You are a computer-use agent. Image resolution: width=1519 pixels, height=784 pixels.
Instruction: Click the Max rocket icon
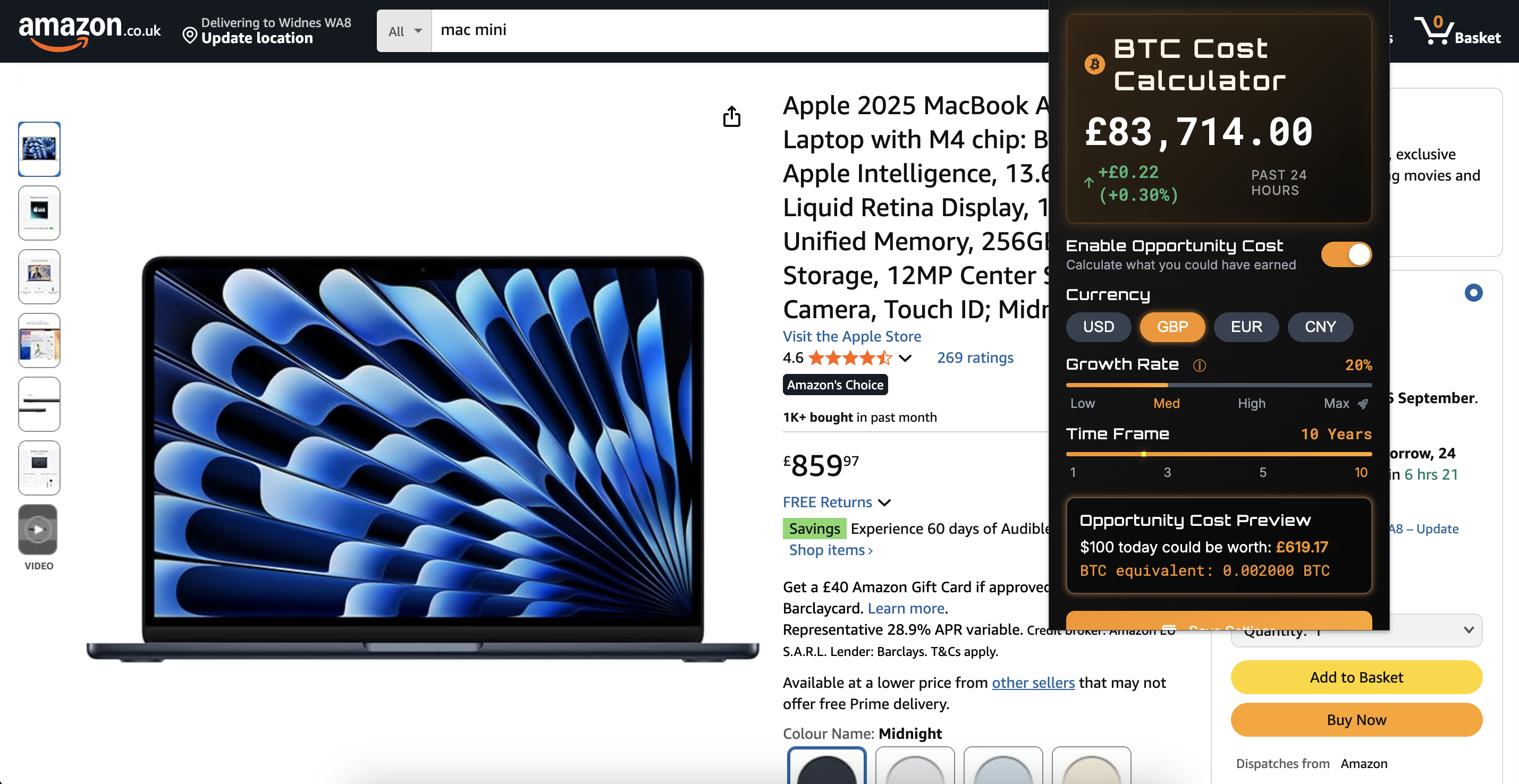pyautogui.click(x=1363, y=404)
